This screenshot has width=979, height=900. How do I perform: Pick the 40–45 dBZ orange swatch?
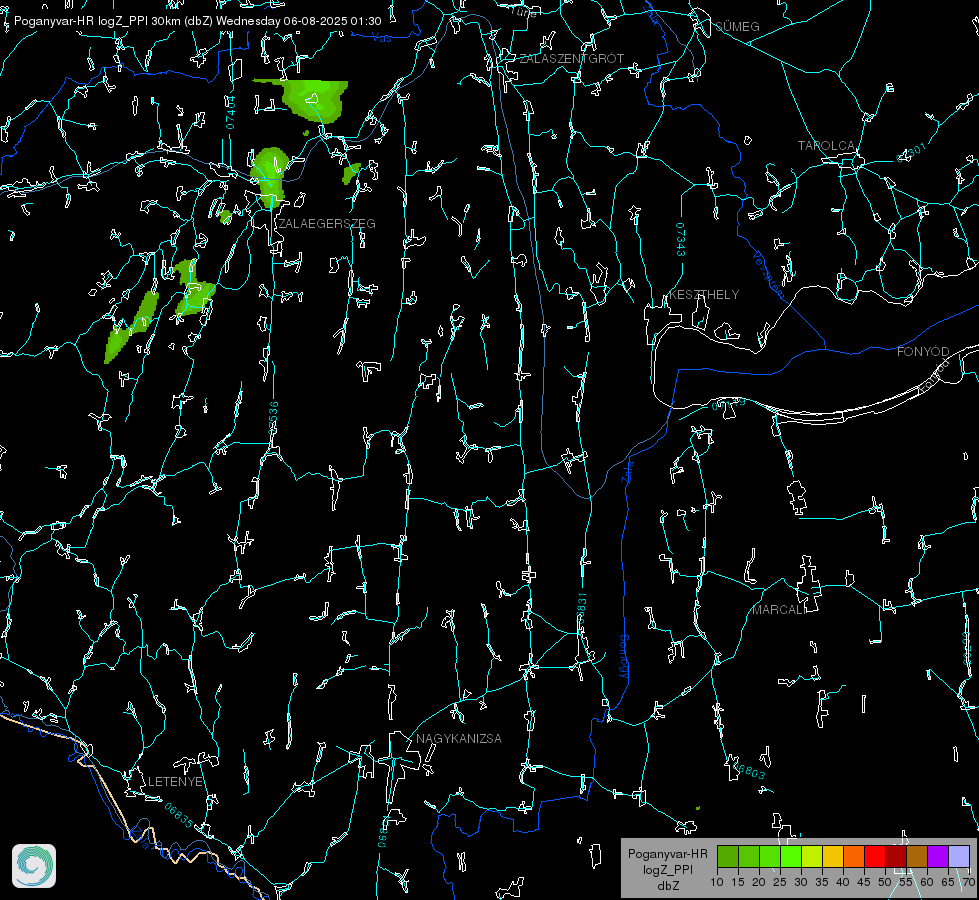click(854, 856)
